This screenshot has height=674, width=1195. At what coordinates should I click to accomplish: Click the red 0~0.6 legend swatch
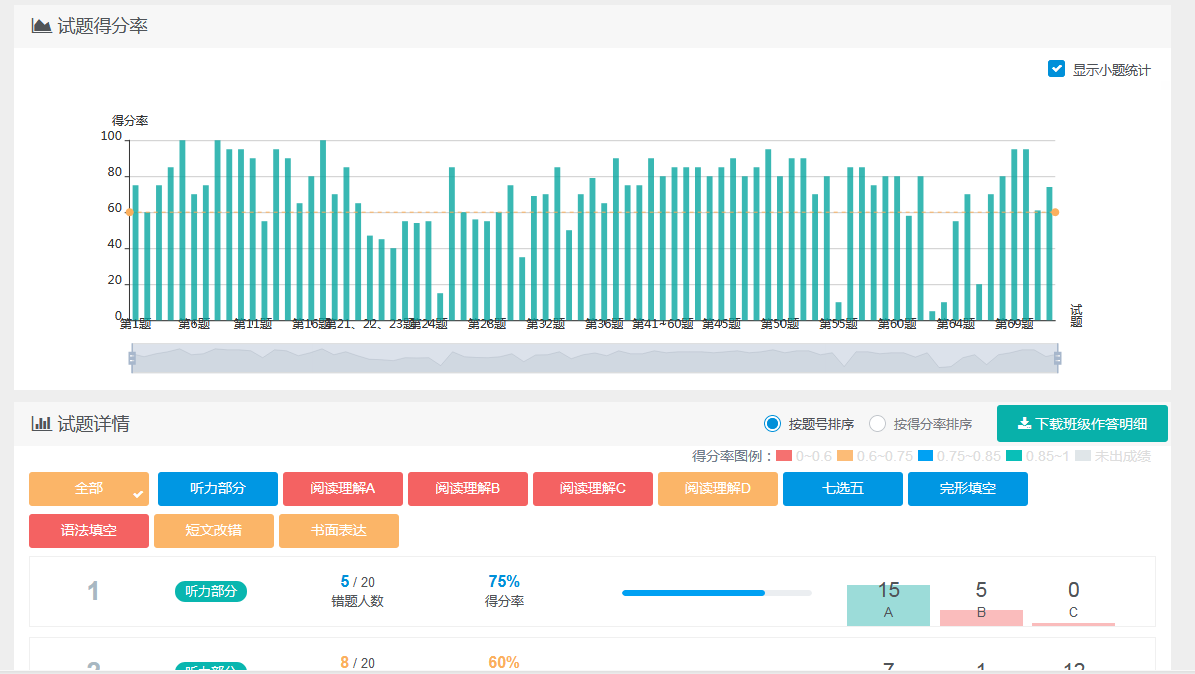tap(784, 456)
